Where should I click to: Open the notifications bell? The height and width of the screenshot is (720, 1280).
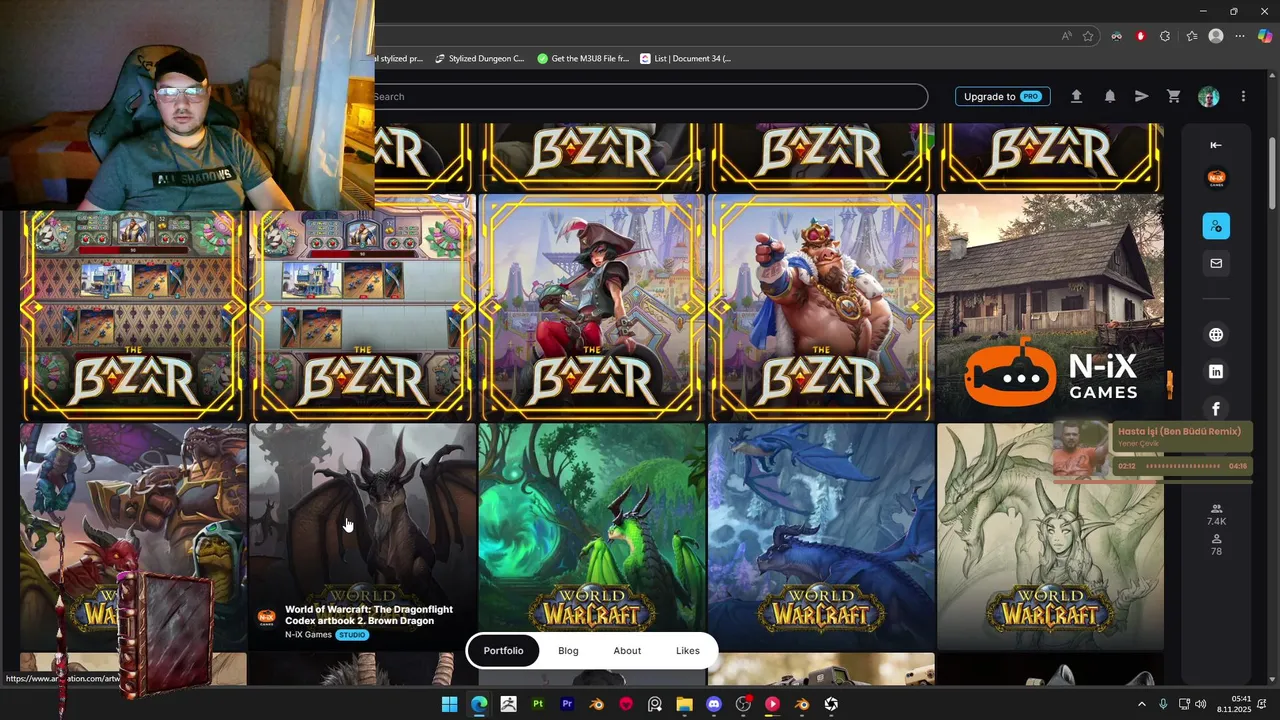[x=1110, y=96]
